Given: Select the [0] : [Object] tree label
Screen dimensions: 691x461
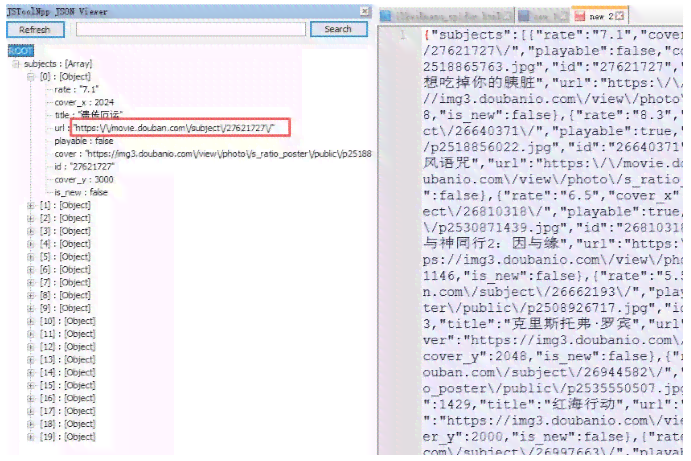Looking at the screenshot, I should click(65, 77).
